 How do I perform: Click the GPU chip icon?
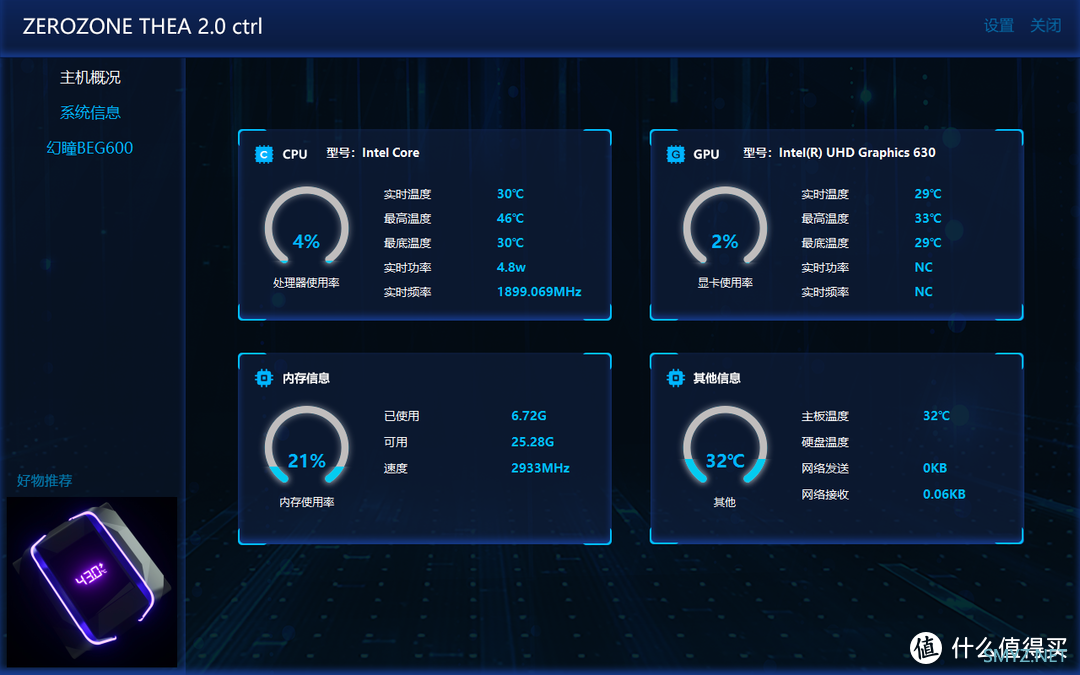[x=676, y=154]
